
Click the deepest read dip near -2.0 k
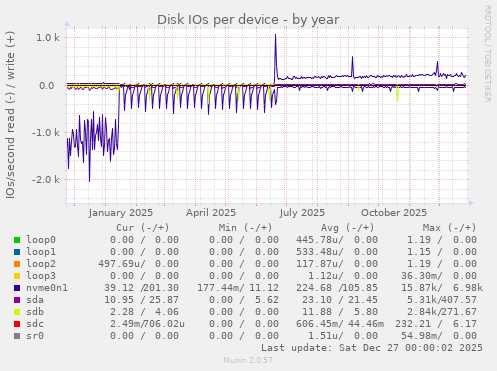[x=89, y=181]
